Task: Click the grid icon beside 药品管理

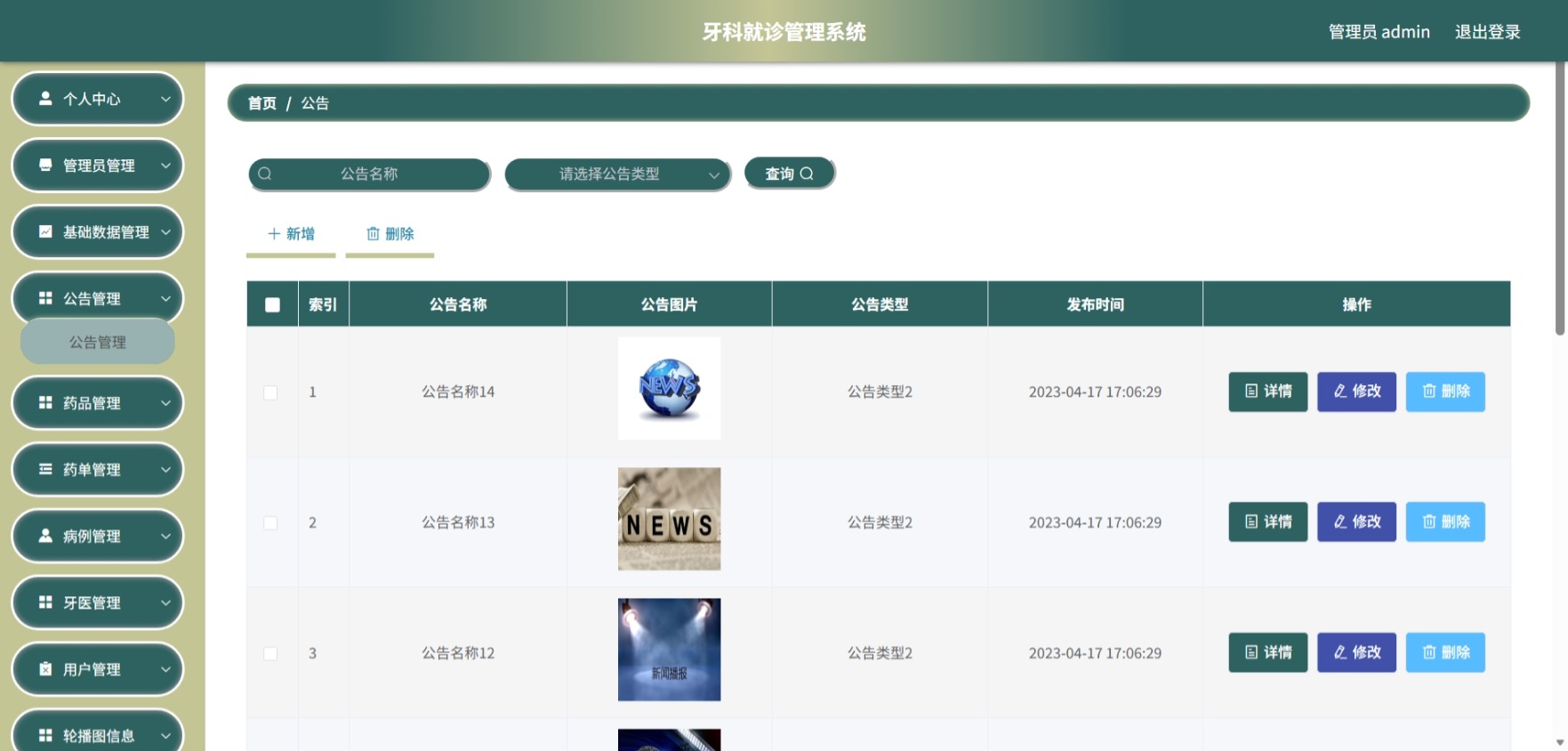Action: pyautogui.click(x=45, y=402)
